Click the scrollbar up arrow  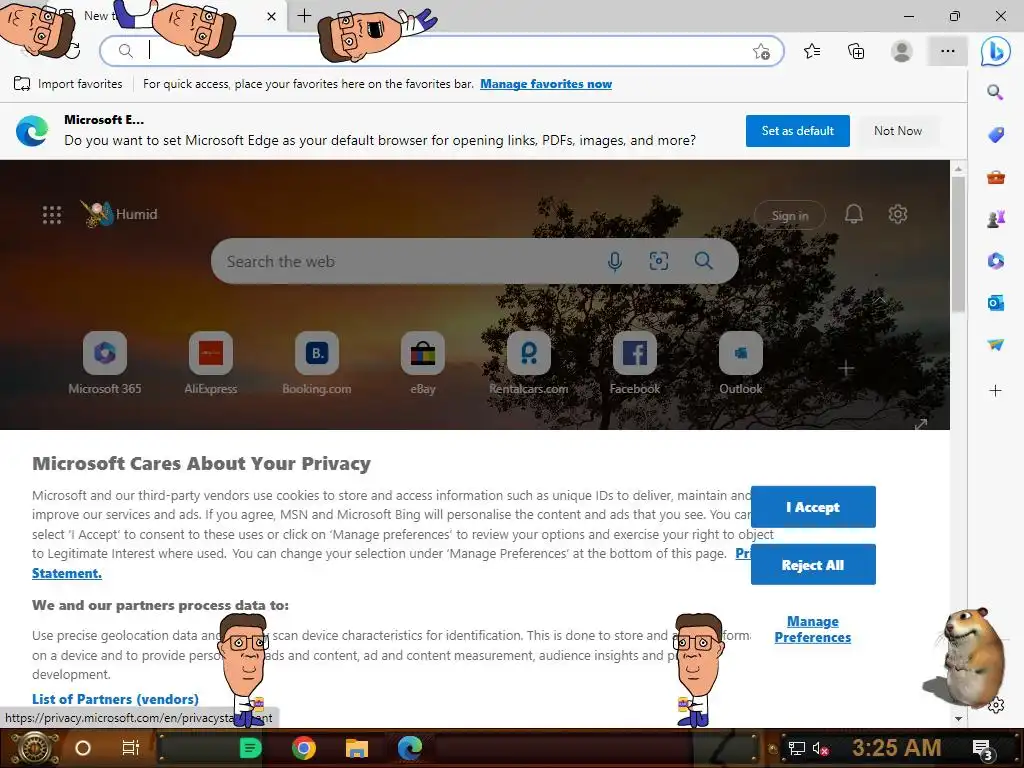point(958,169)
